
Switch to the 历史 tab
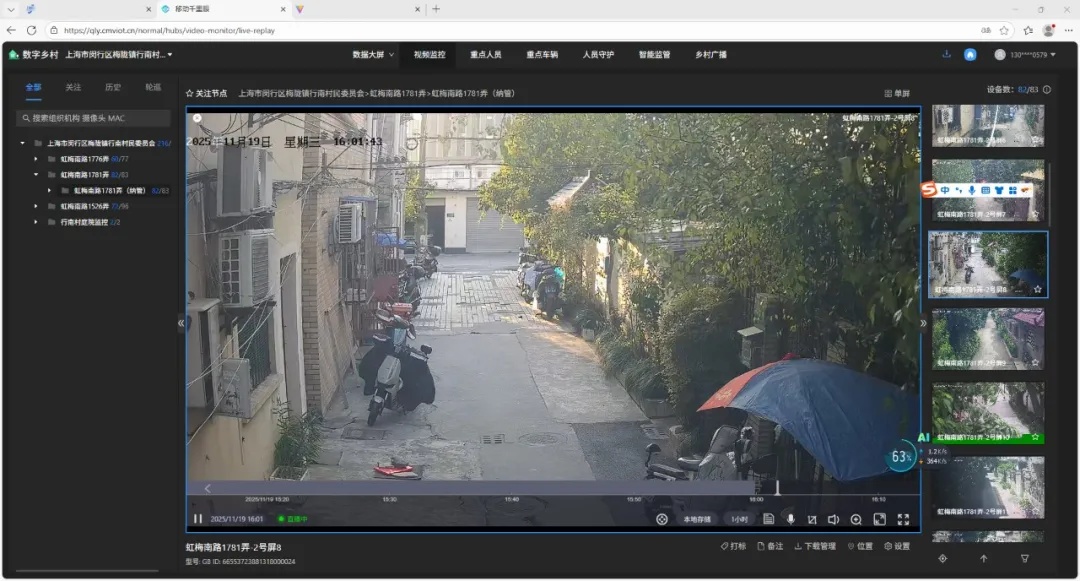(x=113, y=87)
